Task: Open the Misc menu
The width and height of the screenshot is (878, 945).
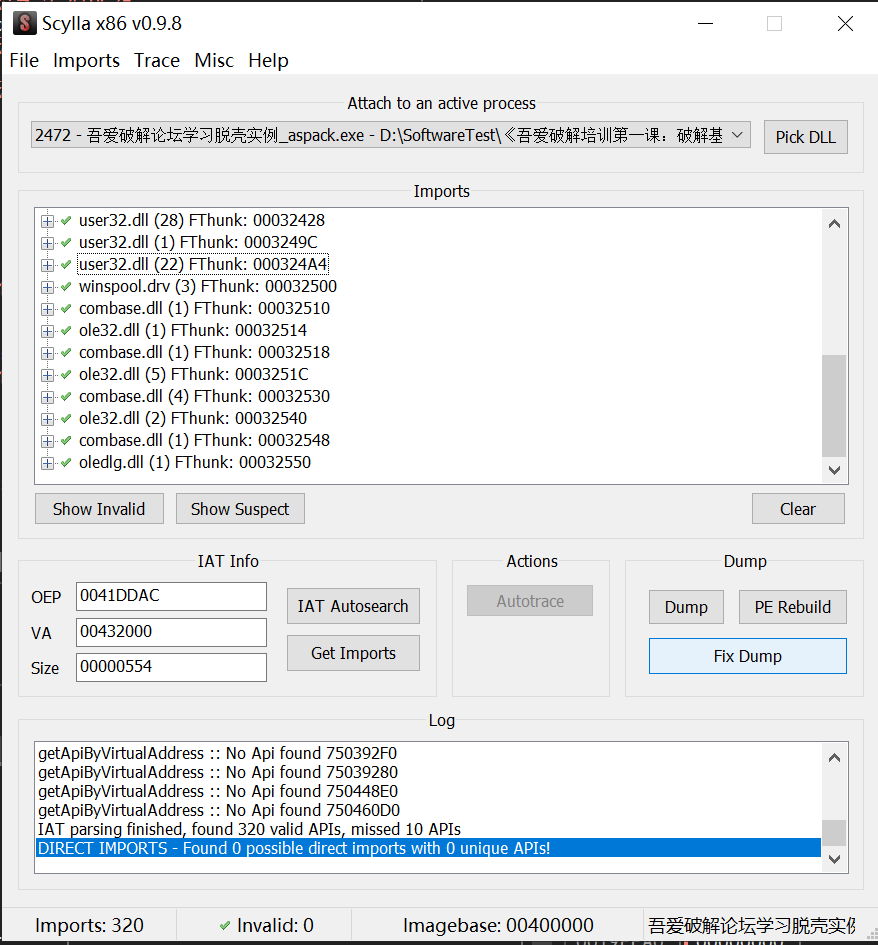Action: pos(214,61)
